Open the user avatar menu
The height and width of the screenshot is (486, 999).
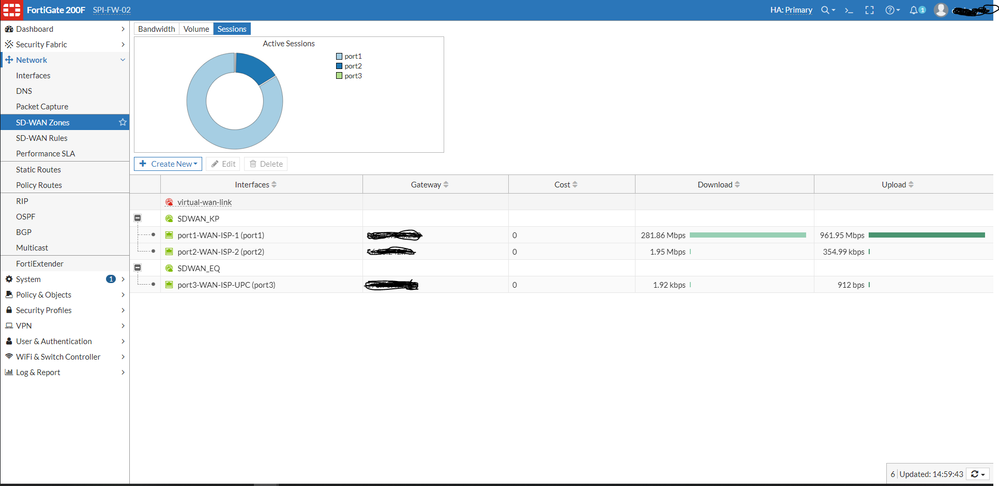pos(941,10)
